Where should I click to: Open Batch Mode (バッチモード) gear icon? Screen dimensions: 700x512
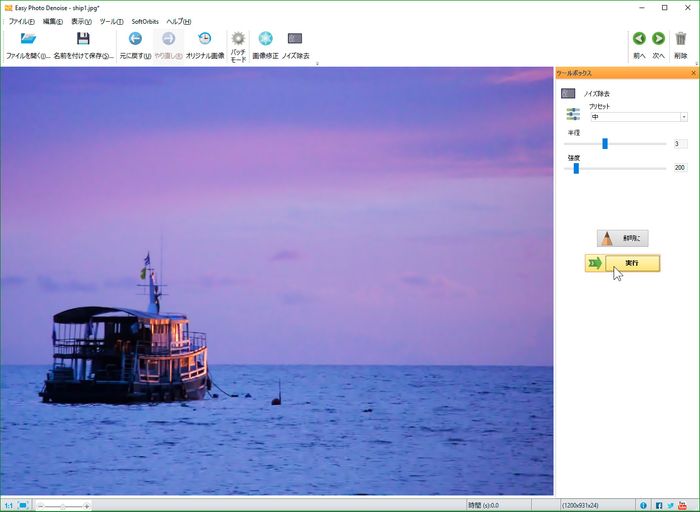tap(238, 39)
